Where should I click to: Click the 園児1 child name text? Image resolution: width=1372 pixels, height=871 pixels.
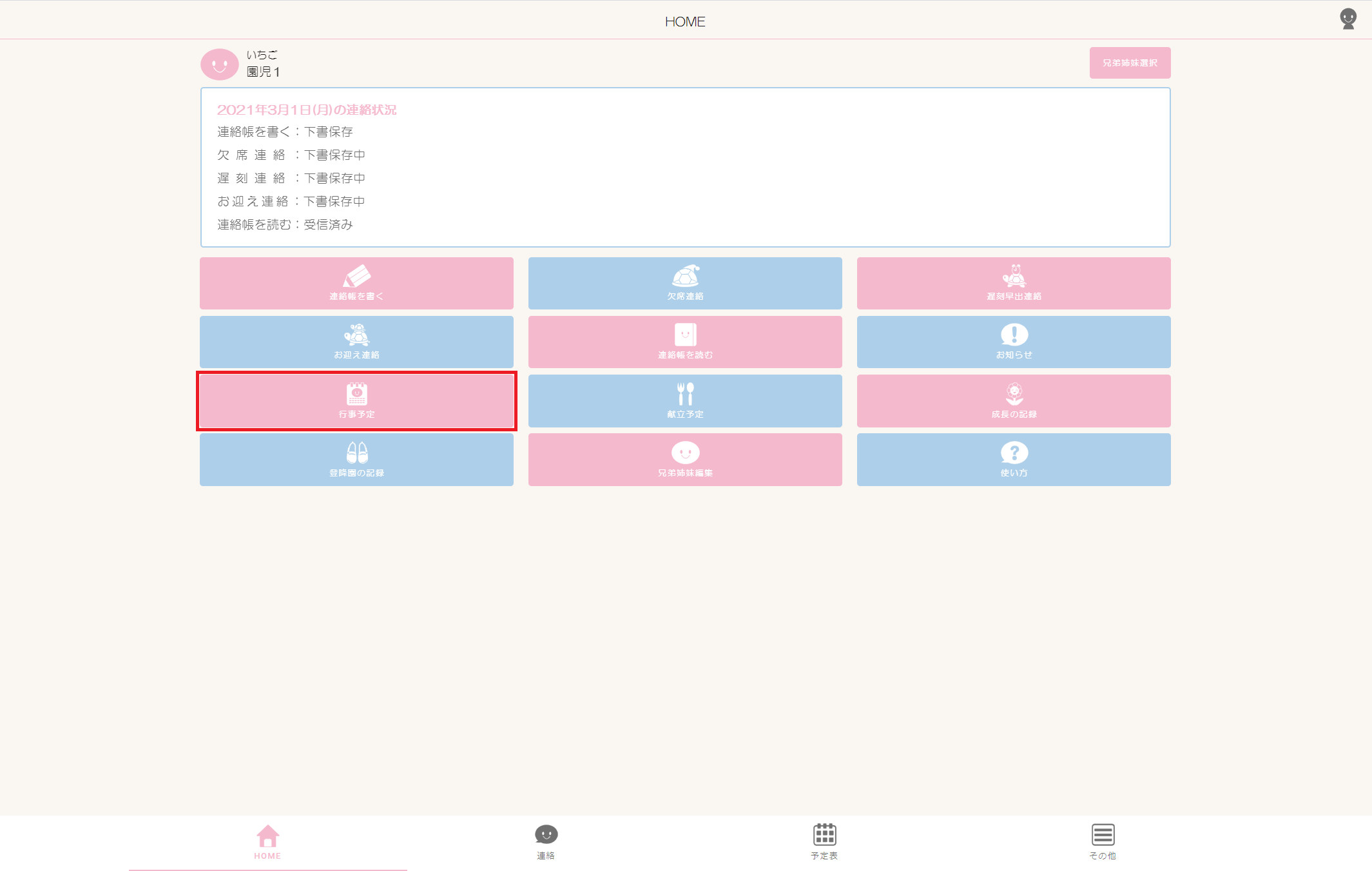263,72
